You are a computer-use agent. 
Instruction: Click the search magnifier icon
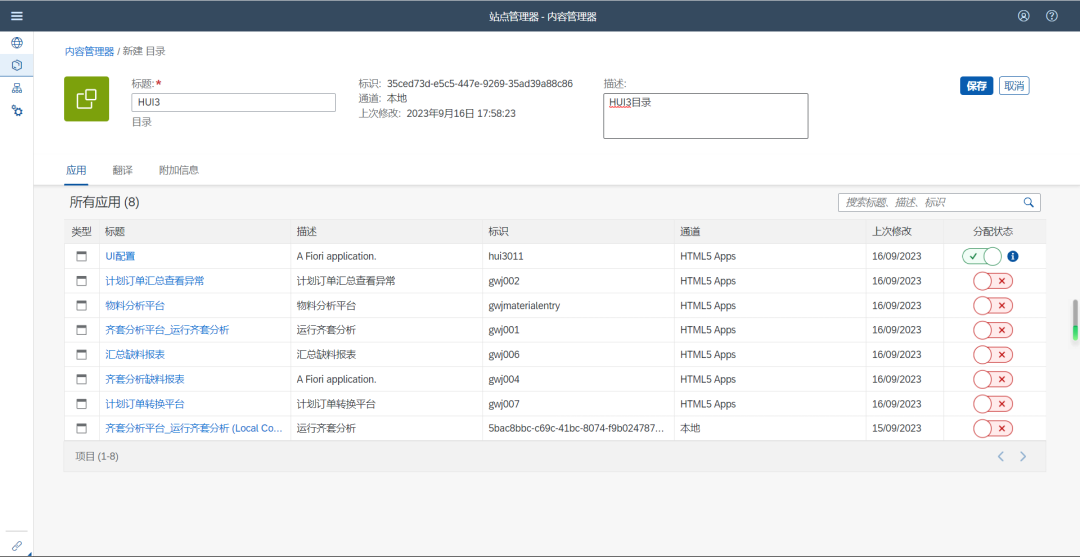tap(1028, 202)
